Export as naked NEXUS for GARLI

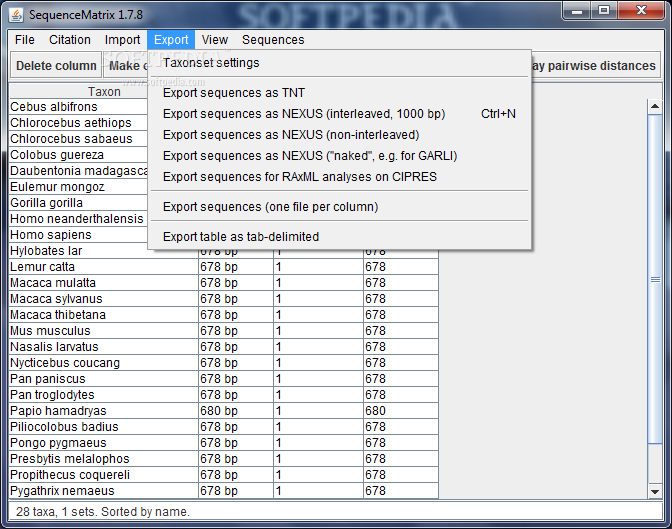[x=339, y=156]
